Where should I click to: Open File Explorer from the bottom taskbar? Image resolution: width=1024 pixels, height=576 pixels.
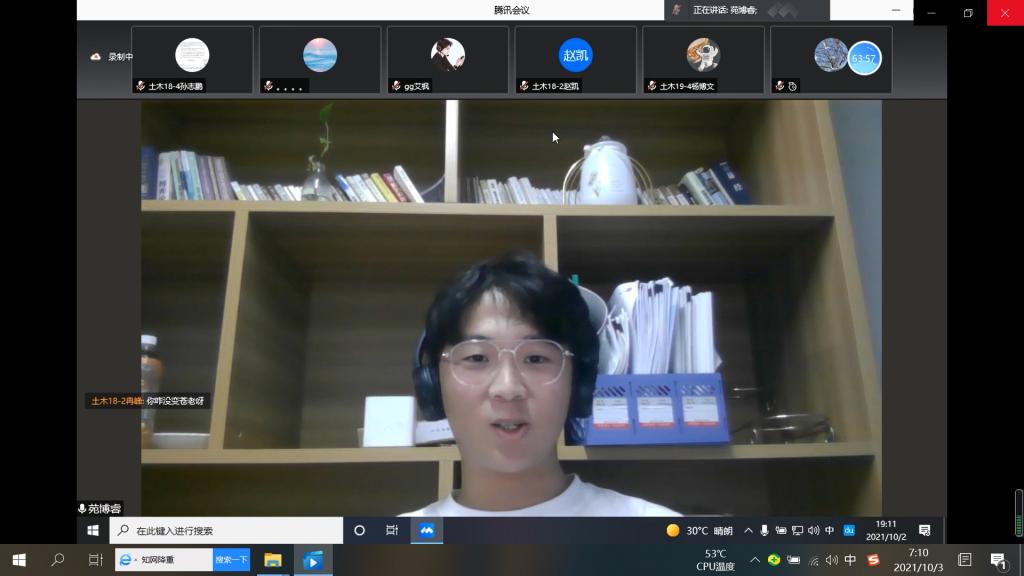pos(273,560)
